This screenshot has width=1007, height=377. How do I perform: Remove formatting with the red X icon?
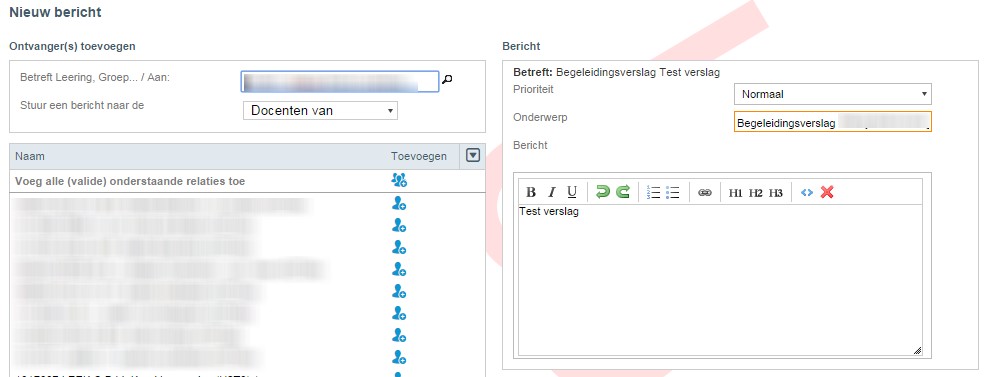pyautogui.click(x=827, y=192)
